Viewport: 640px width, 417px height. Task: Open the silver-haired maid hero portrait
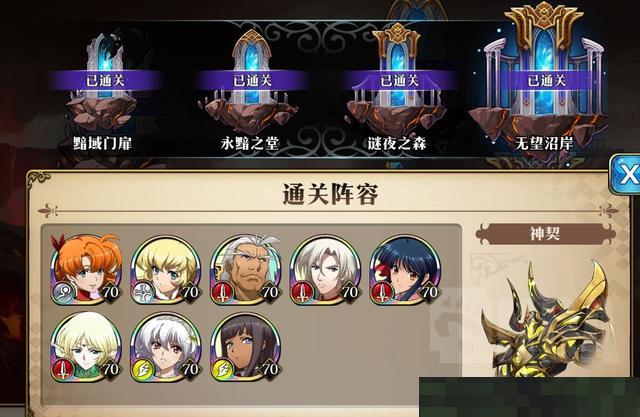pyautogui.click(x=166, y=348)
